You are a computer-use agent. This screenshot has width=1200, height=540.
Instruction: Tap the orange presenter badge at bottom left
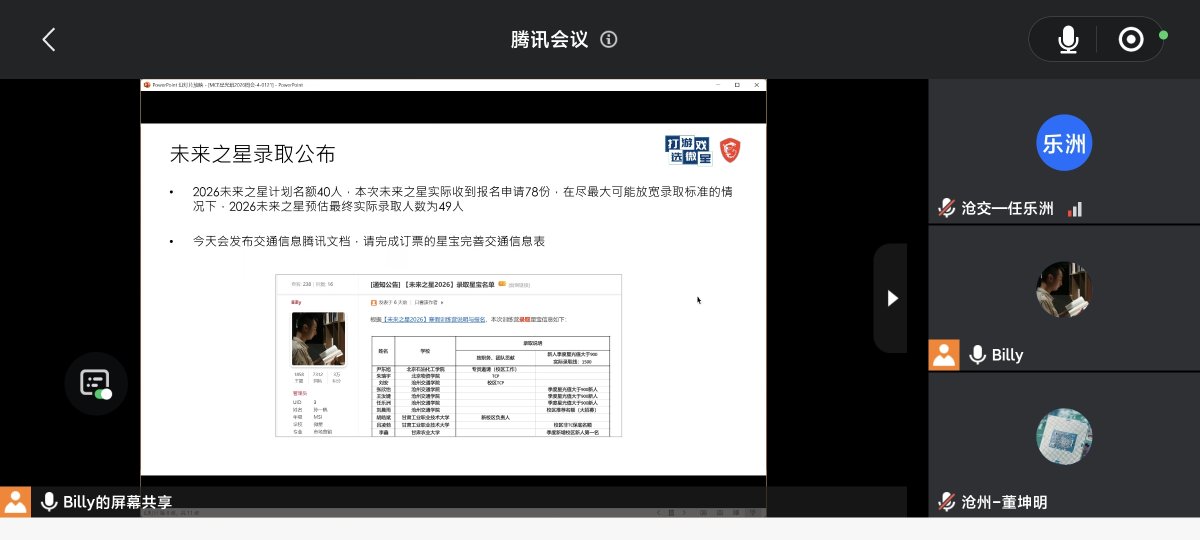[x=15, y=502]
